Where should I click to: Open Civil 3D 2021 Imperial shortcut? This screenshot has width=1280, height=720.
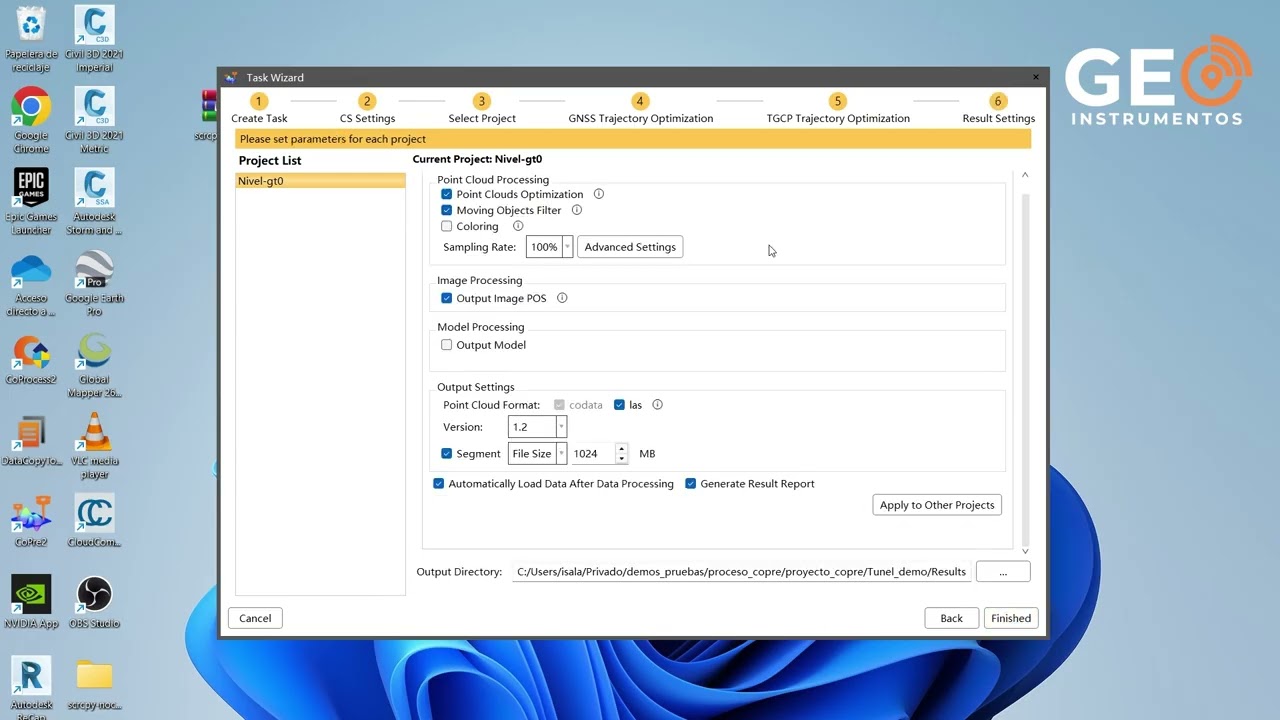[94, 38]
